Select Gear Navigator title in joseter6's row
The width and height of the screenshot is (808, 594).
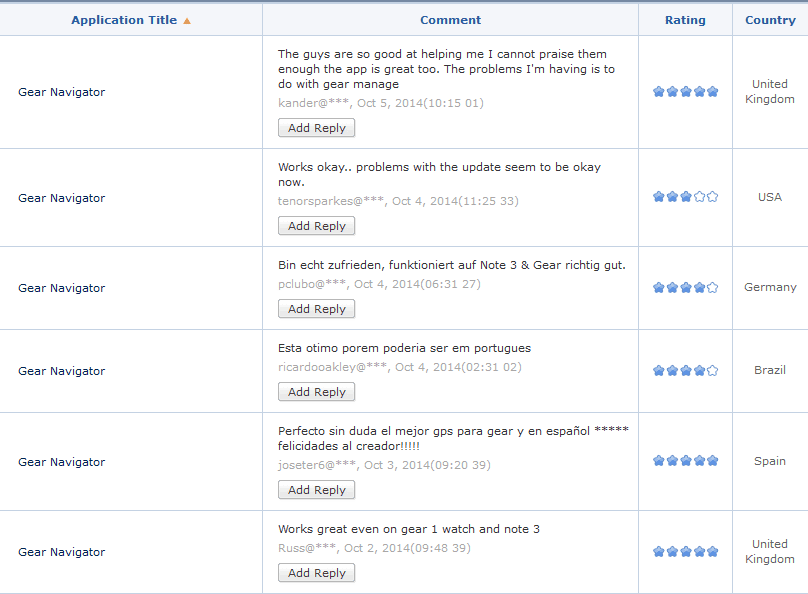tap(62, 462)
